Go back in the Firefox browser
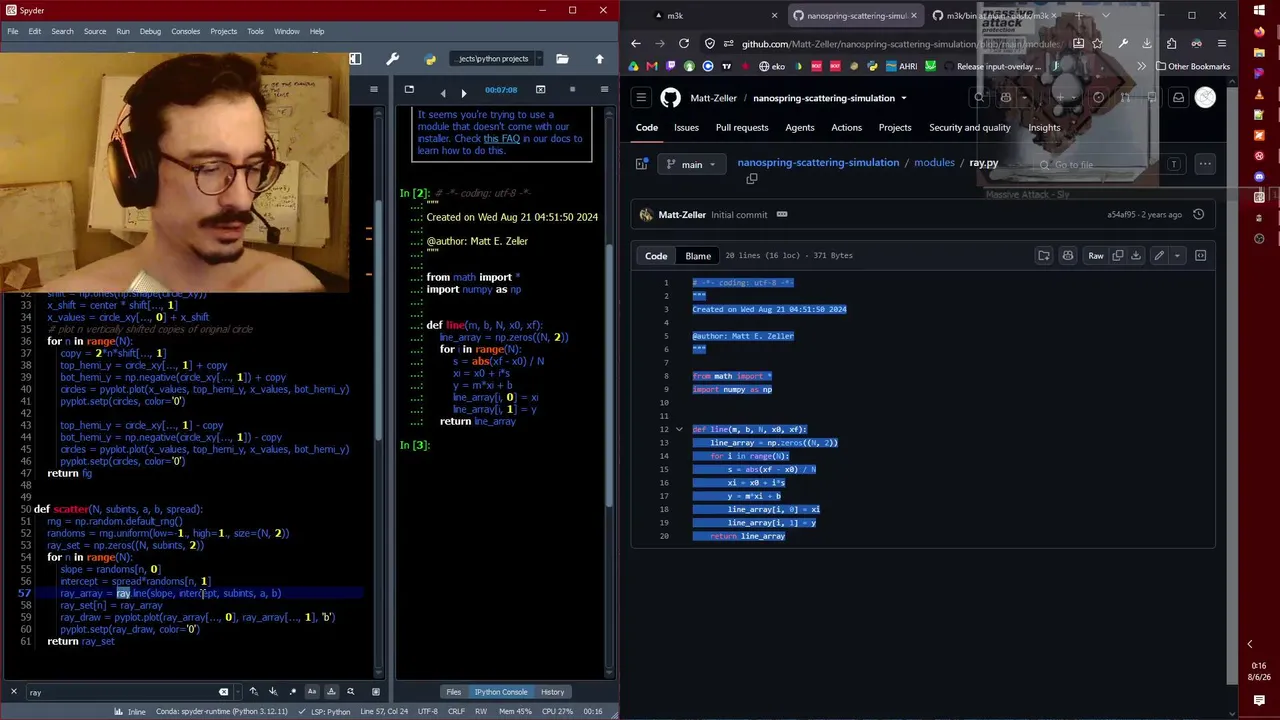The image size is (1280, 720). click(636, 44)
